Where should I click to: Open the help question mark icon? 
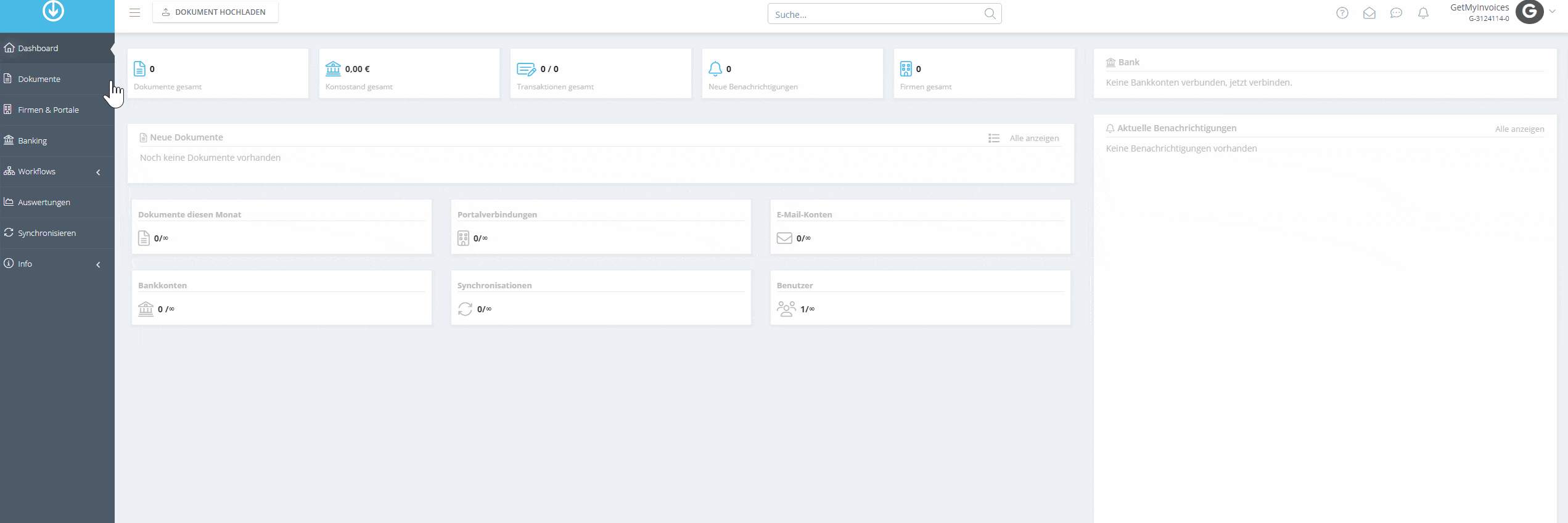(1342, 13)
